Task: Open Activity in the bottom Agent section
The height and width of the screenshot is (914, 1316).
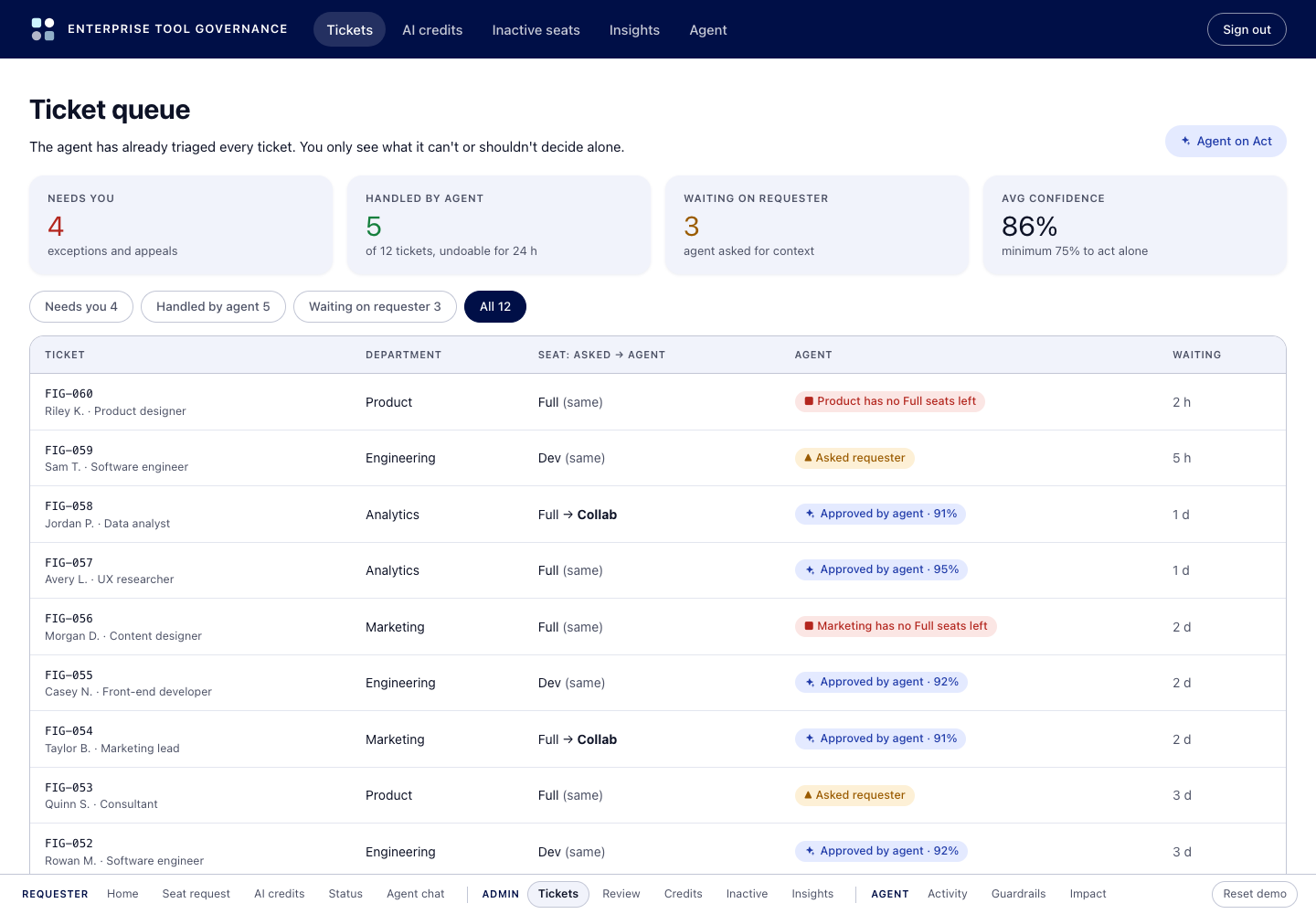Action: [x=947, y=894]
